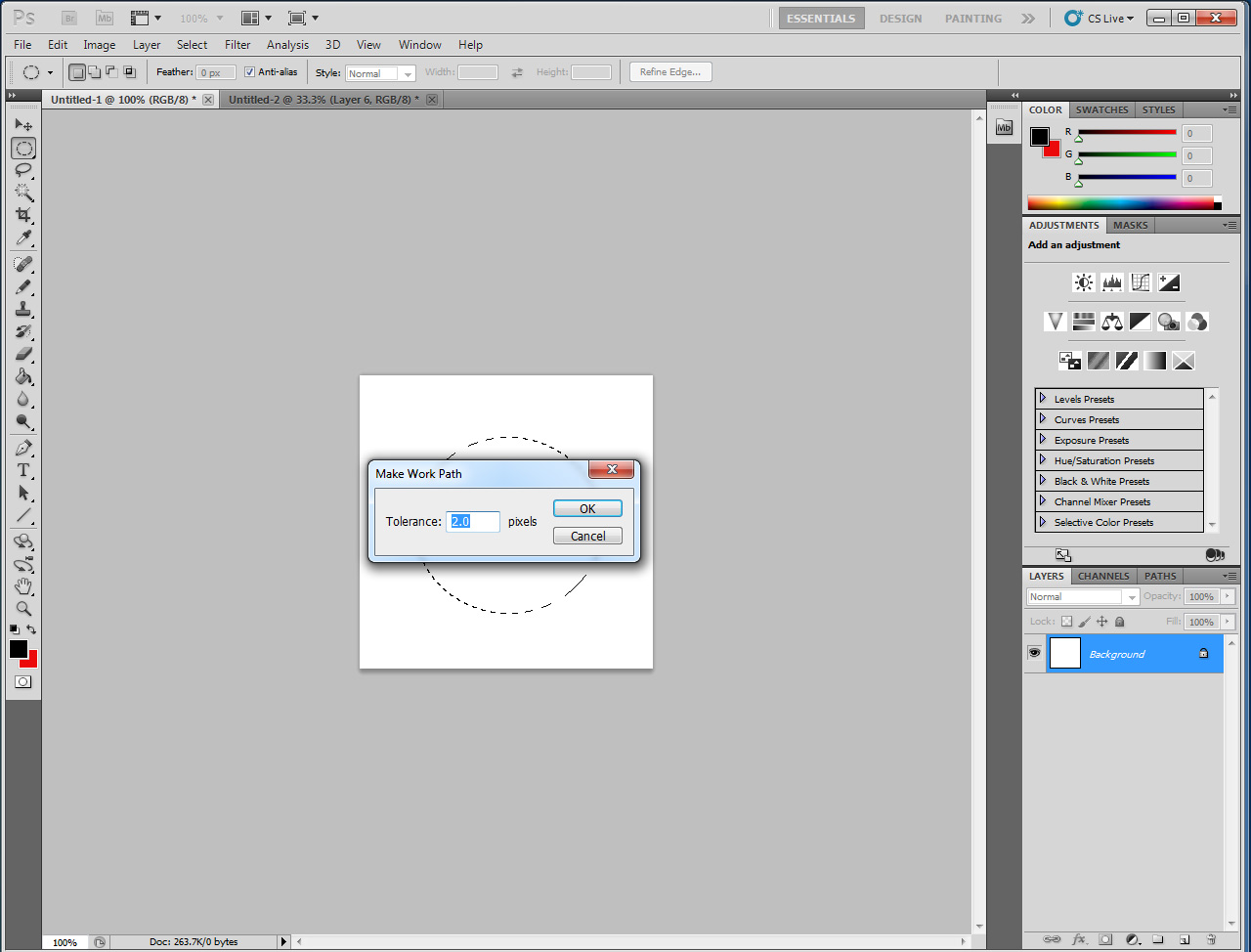Toggle the Anti-alias checkbox
Viewport: 1251px width, 952px height.
coord(249,72)
